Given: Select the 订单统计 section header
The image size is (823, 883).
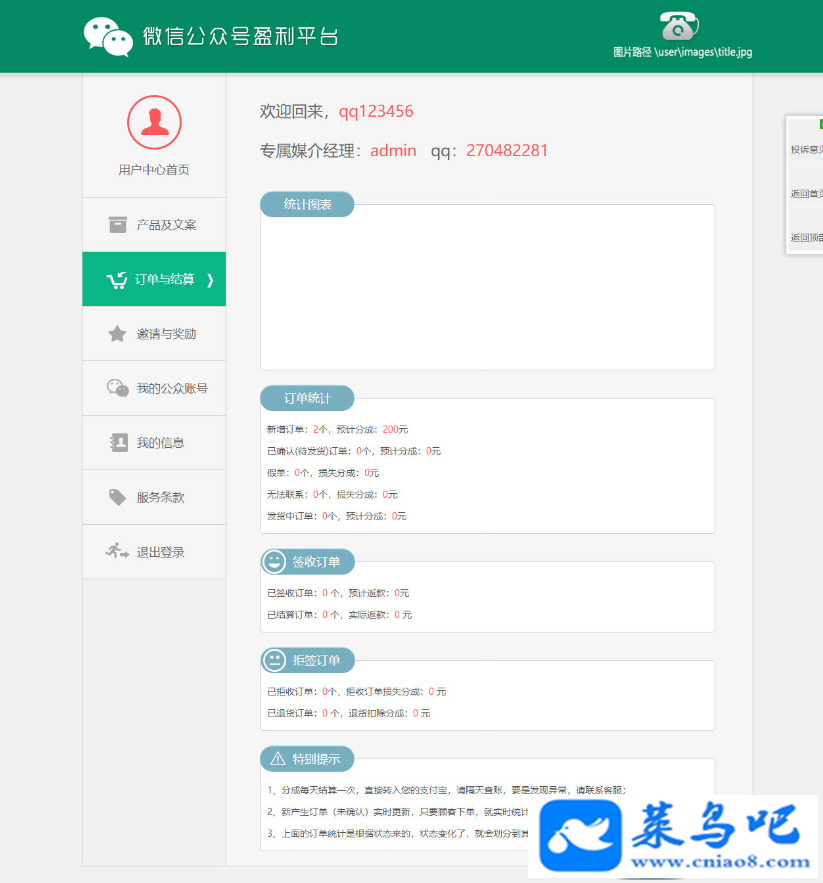Looking at the screenshot, I should pos(307,398).
